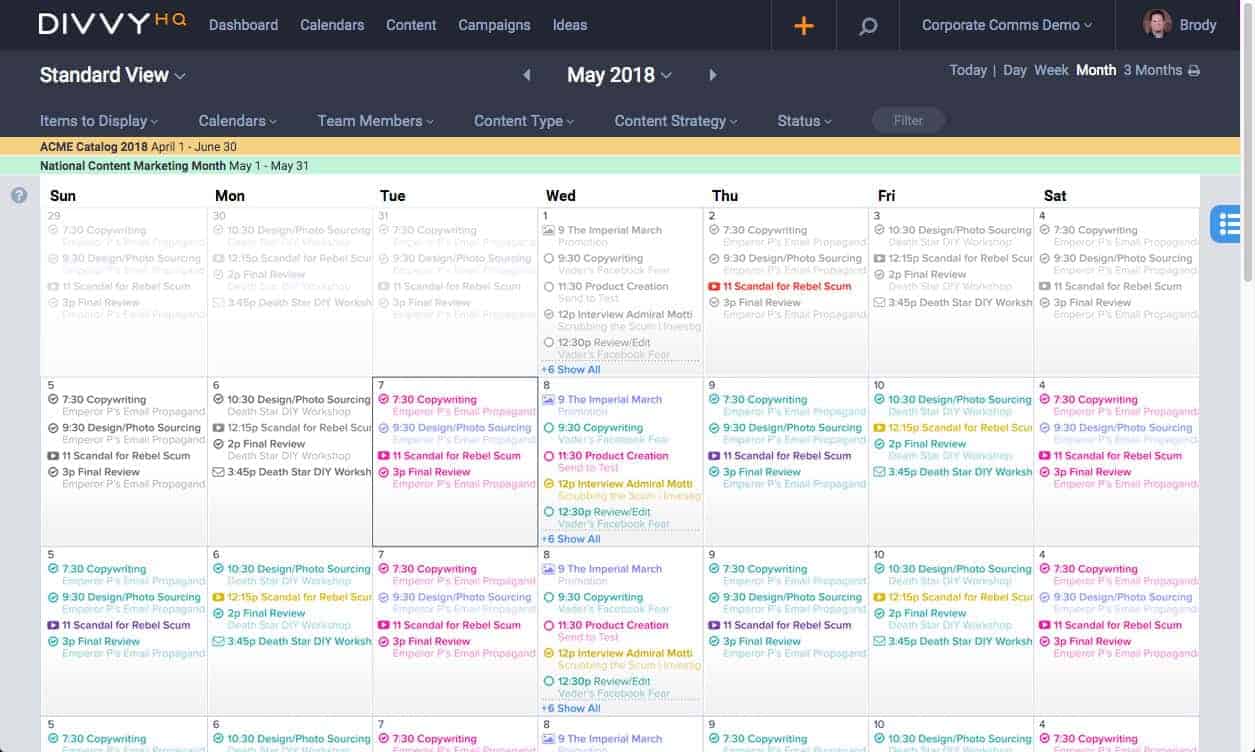Click video icon of 12:15p Scandal, day 30

218,258
